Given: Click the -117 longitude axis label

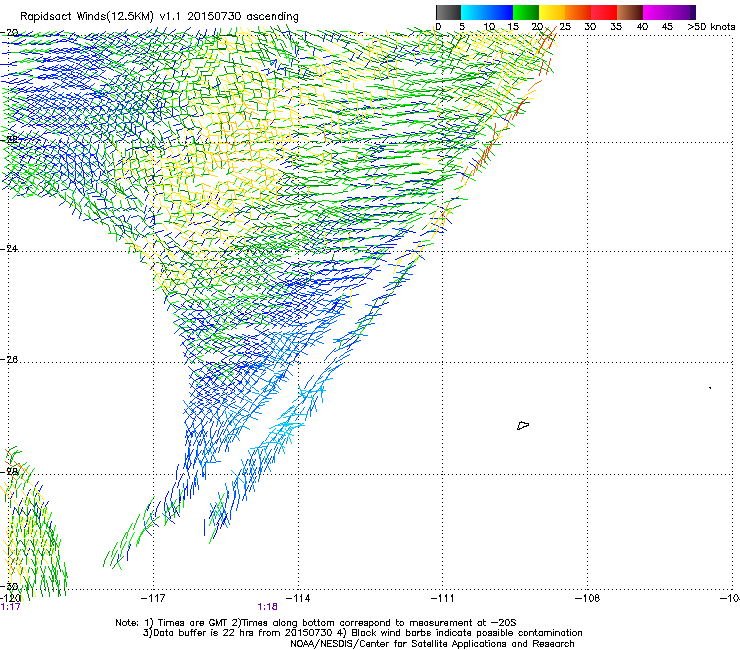Looking at the screenshot, I should pos(153,599).
